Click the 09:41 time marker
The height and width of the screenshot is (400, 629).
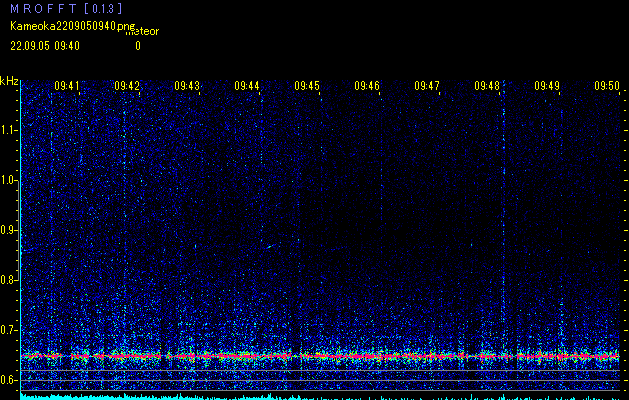(67, 86)
